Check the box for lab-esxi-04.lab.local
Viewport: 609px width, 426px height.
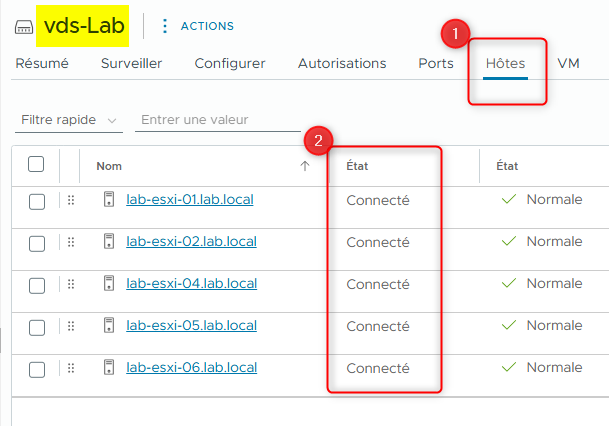37,286
